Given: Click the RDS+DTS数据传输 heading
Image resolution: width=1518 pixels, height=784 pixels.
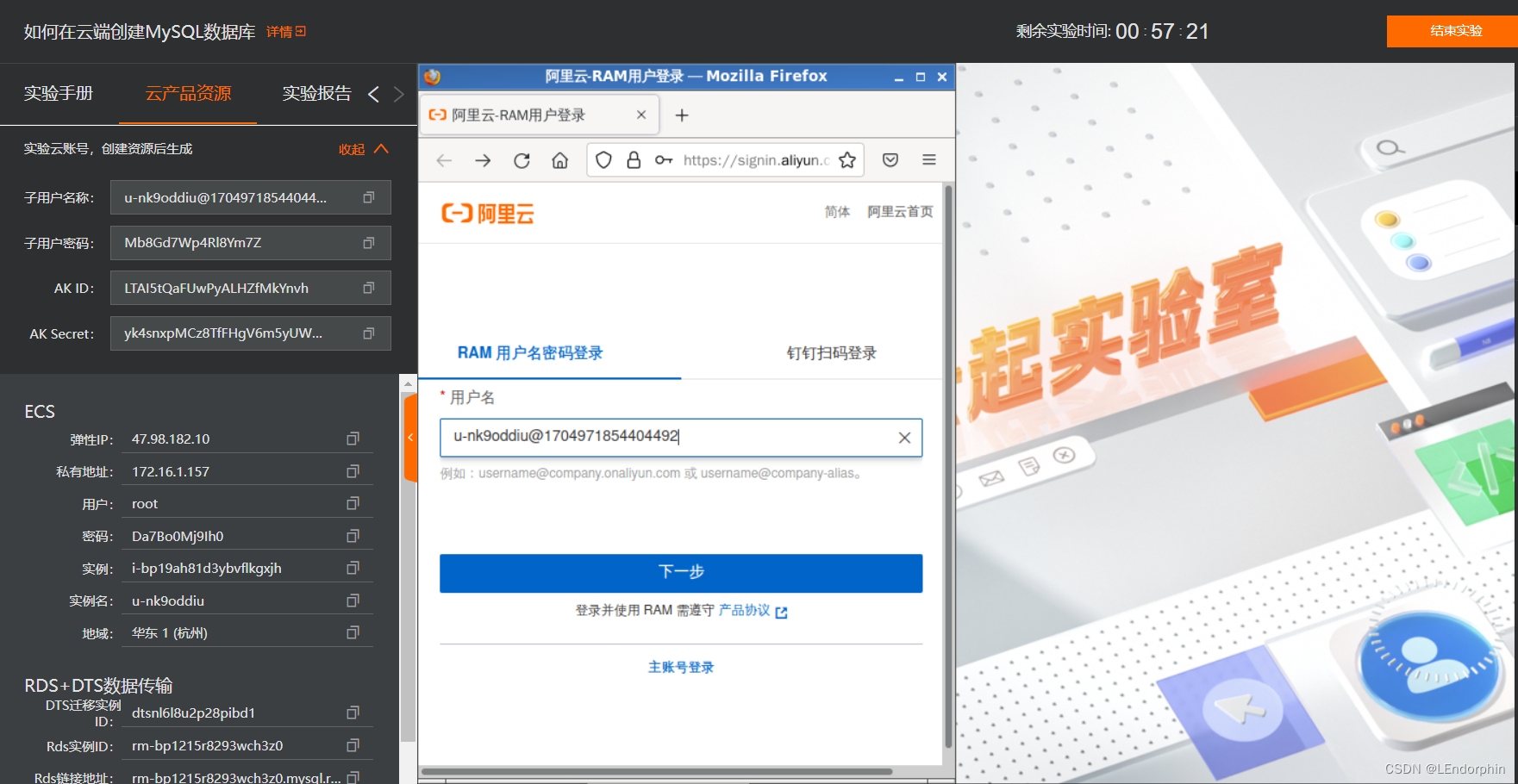Looking at the screenshot, I should click(98, 686).
